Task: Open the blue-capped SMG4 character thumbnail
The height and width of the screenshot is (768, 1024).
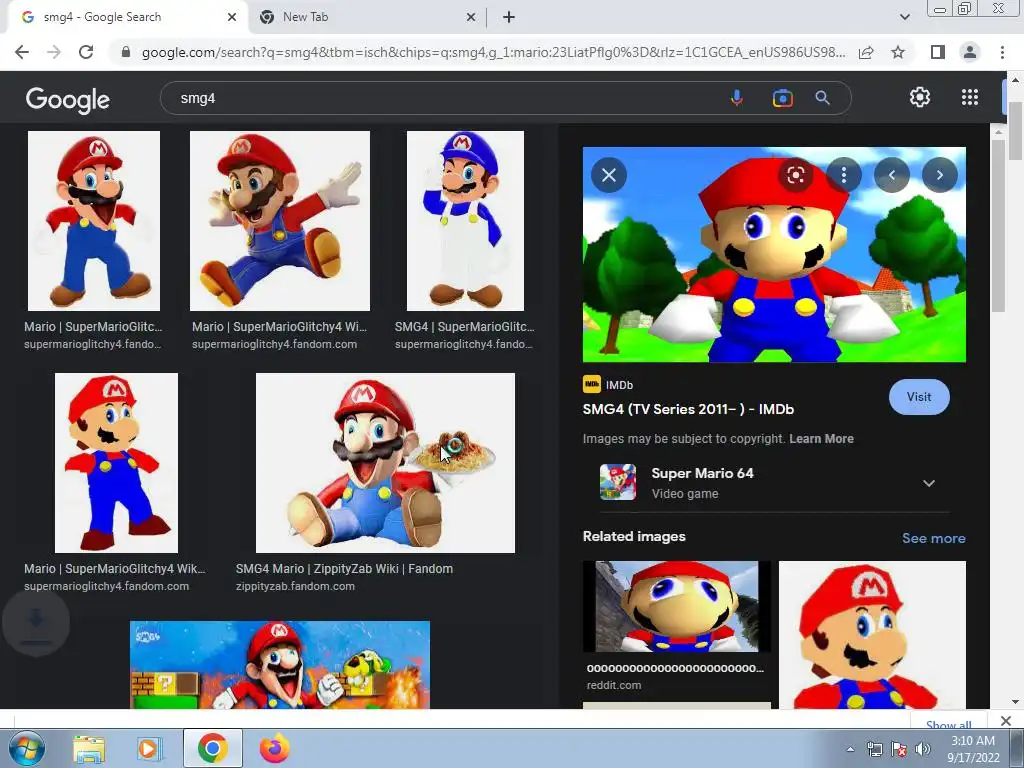Action: click(x=465, y=221)
